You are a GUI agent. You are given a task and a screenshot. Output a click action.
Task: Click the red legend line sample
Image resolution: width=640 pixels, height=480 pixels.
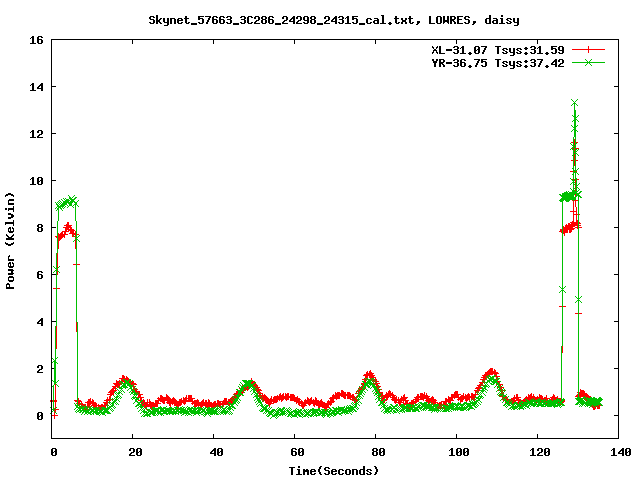click(588, 50)
